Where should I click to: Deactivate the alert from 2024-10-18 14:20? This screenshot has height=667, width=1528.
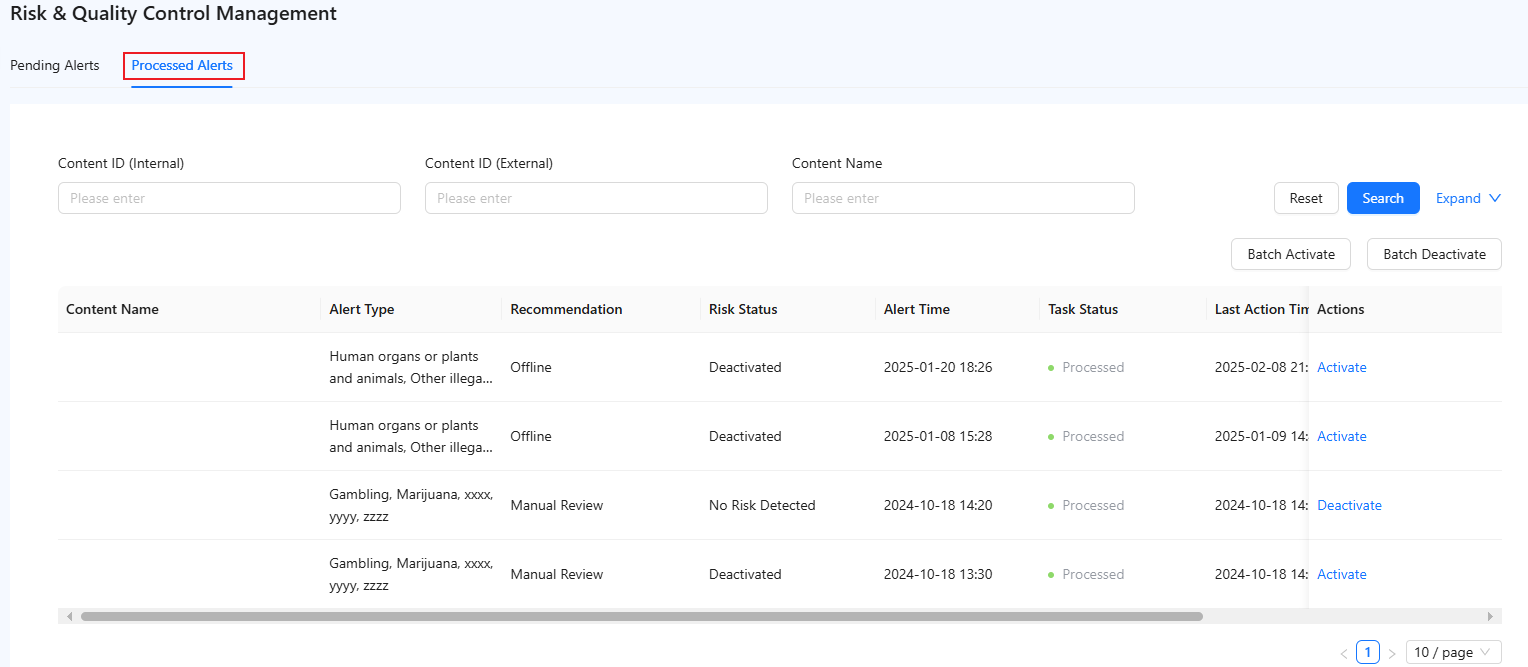click(1349, 505)
